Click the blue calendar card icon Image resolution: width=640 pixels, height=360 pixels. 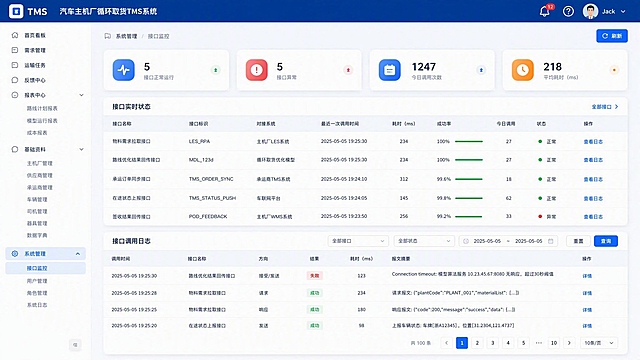tap(390, 70)
